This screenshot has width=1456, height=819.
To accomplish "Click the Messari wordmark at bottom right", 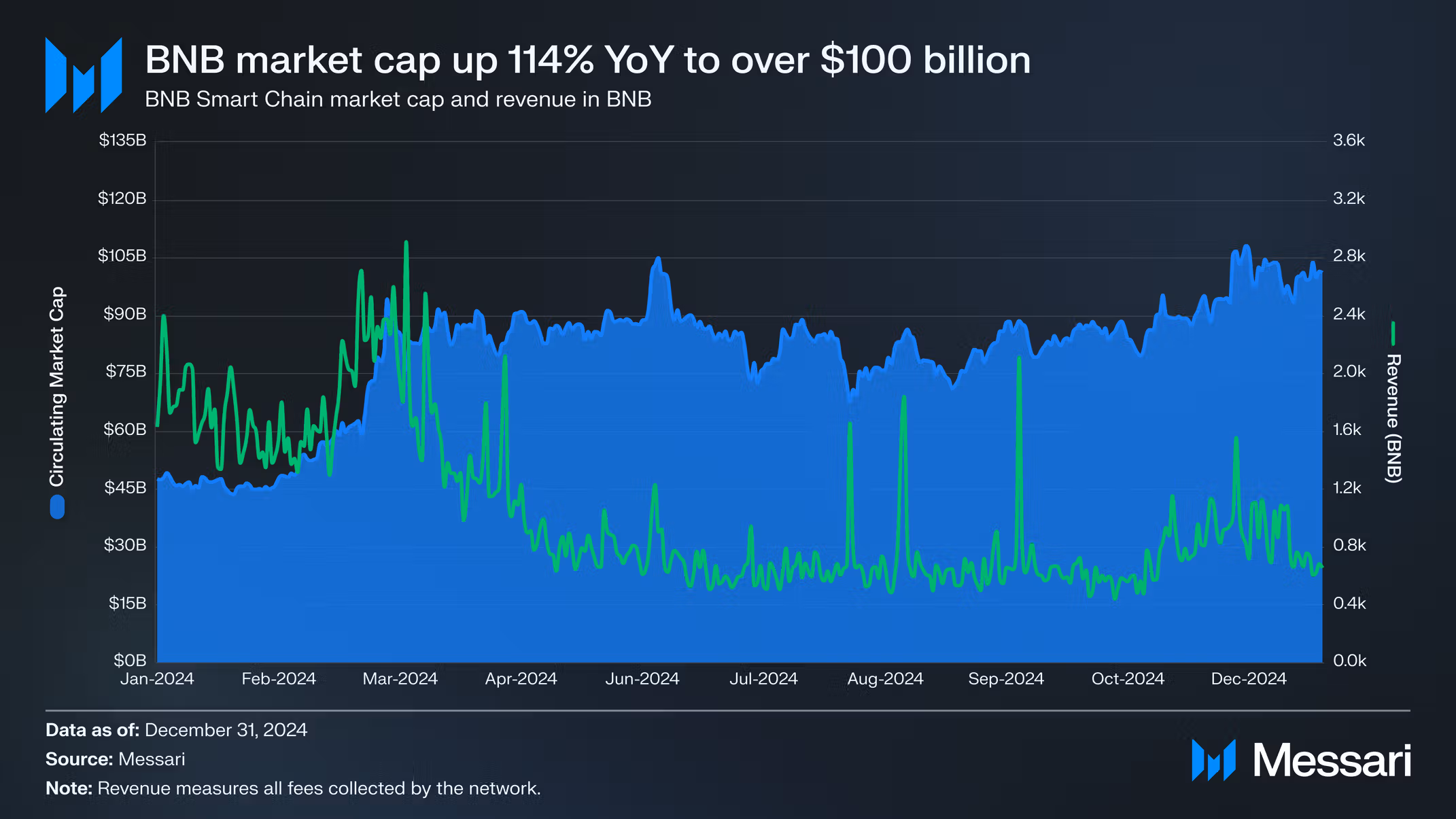I will [x=1332, y=761].
